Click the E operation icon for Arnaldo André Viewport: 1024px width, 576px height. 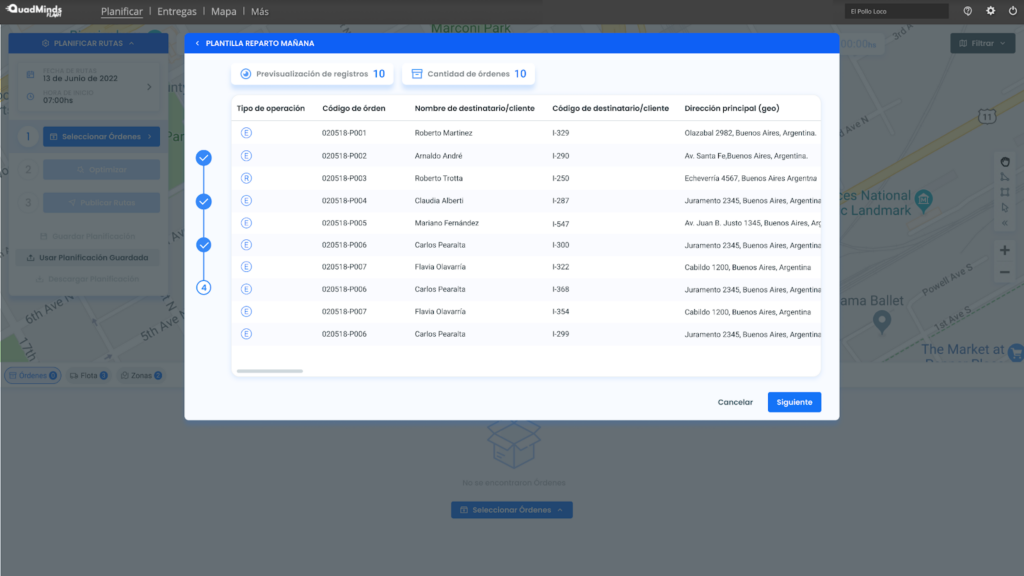[x=246, y=155]
